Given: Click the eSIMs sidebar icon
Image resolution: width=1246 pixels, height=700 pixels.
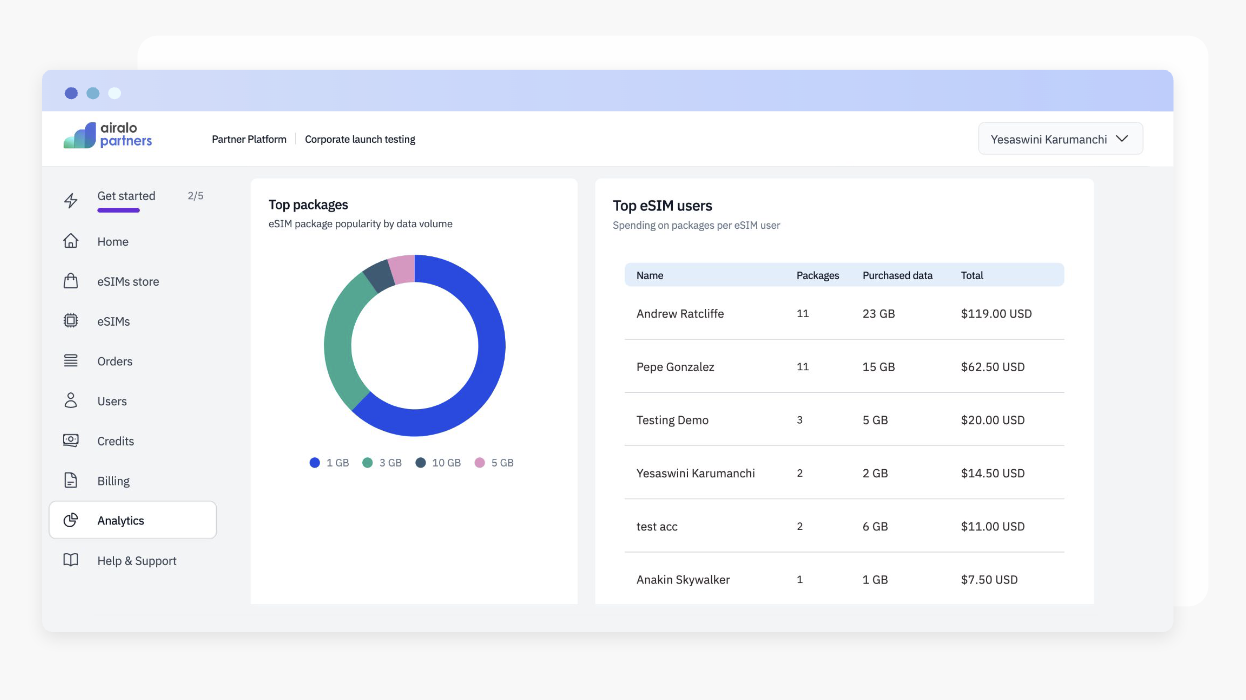Looking at the screenshot, I should click(70, 321).
